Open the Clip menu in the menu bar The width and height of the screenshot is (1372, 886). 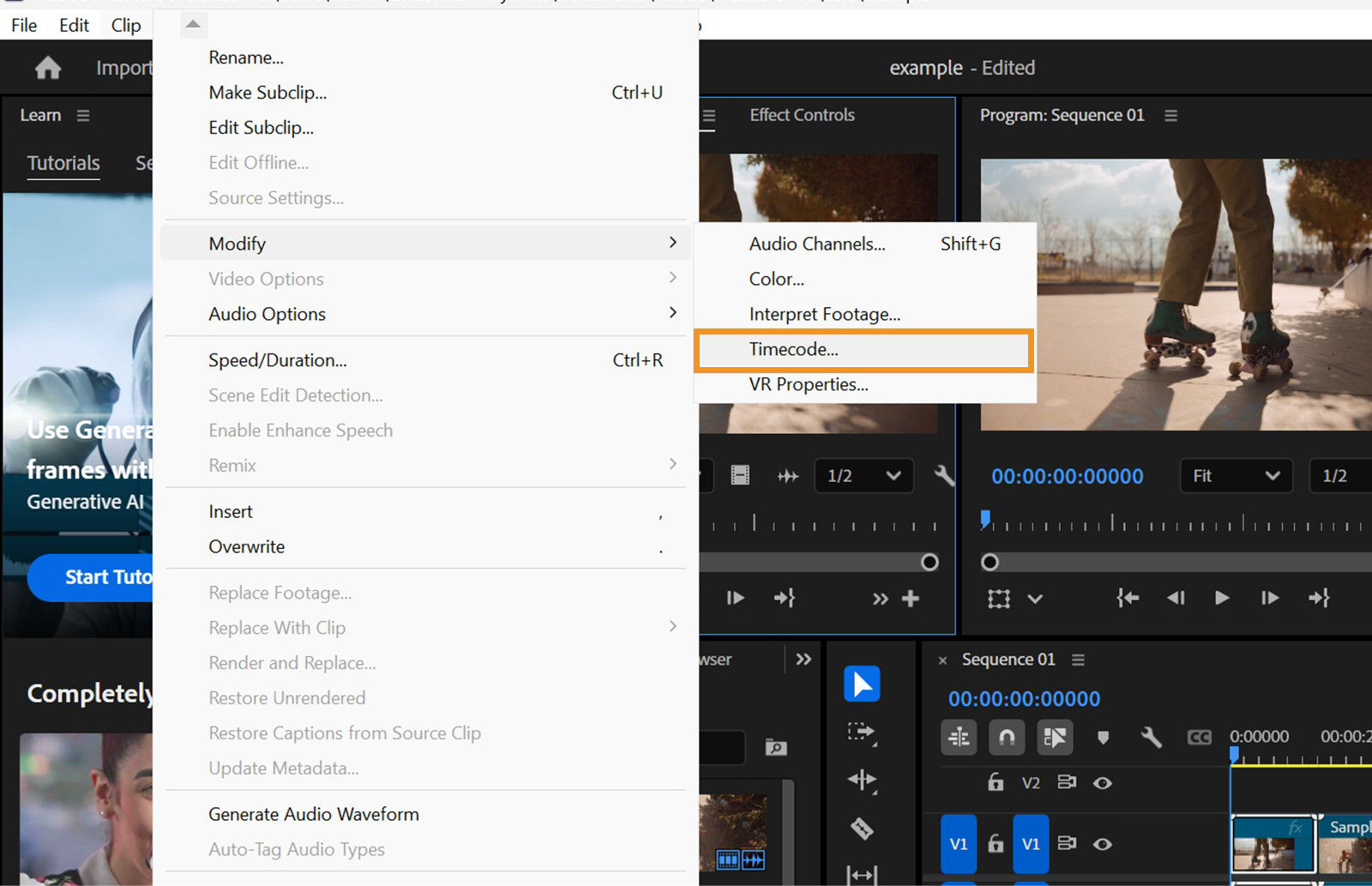pyautogui.click(x=125, y=25)
